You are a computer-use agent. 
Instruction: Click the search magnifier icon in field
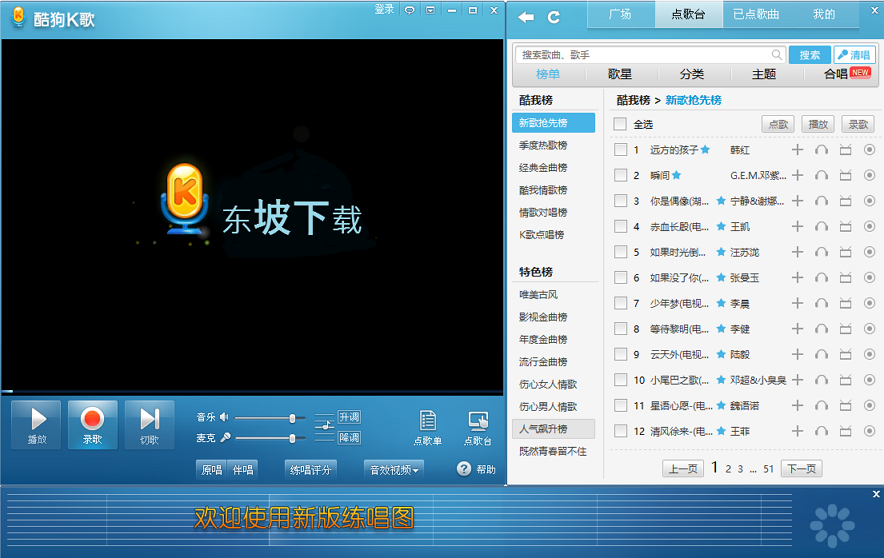(776, 55)
